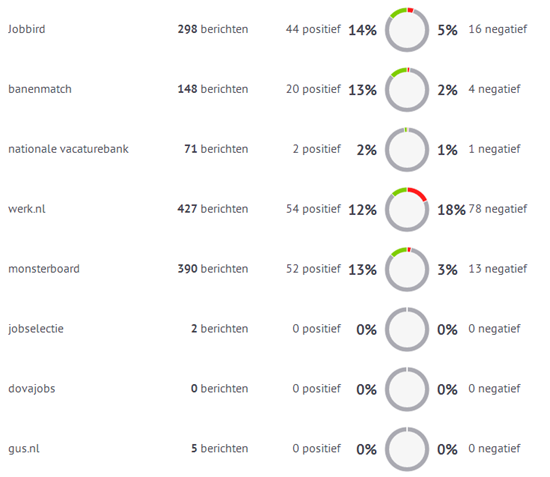
Task: Open 427 berichten for werk.nl
Action: 213,209
